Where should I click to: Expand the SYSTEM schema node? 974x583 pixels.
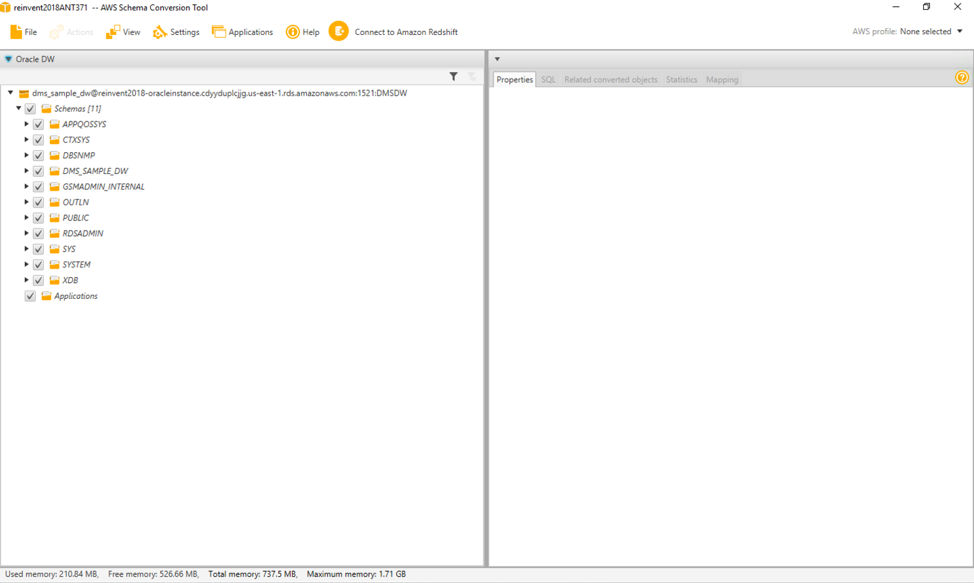(27, 264)
